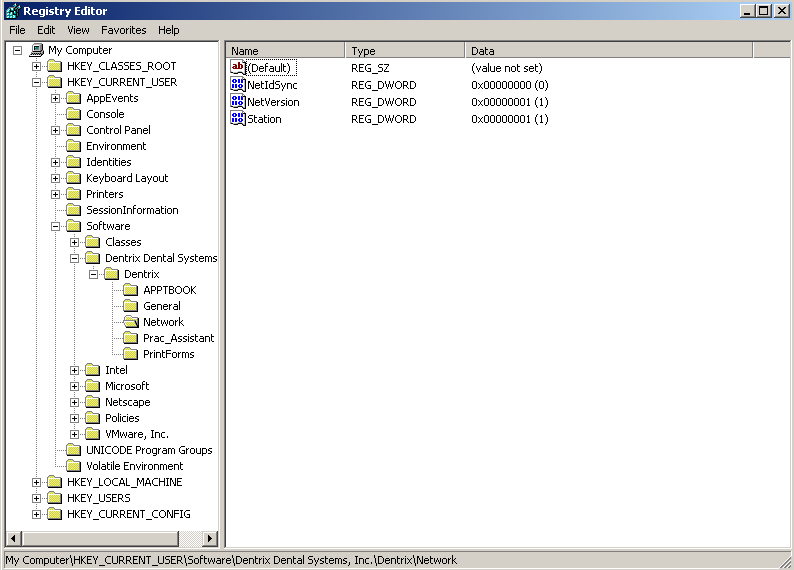Select the Dentrix Dental Systems tree label
Image resolution: width=794 pixels, height=570 pixels.
(161, 258)
